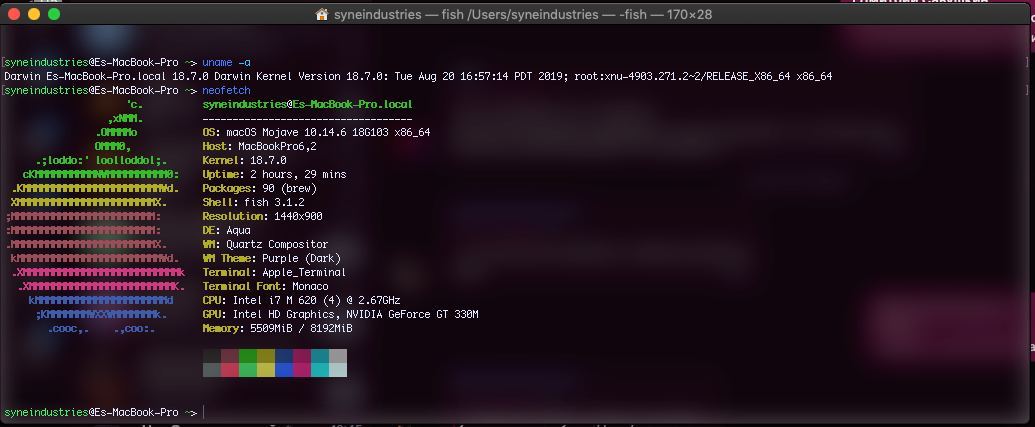Click the 'Kernel: 18.7.0' line

(244, 160)
